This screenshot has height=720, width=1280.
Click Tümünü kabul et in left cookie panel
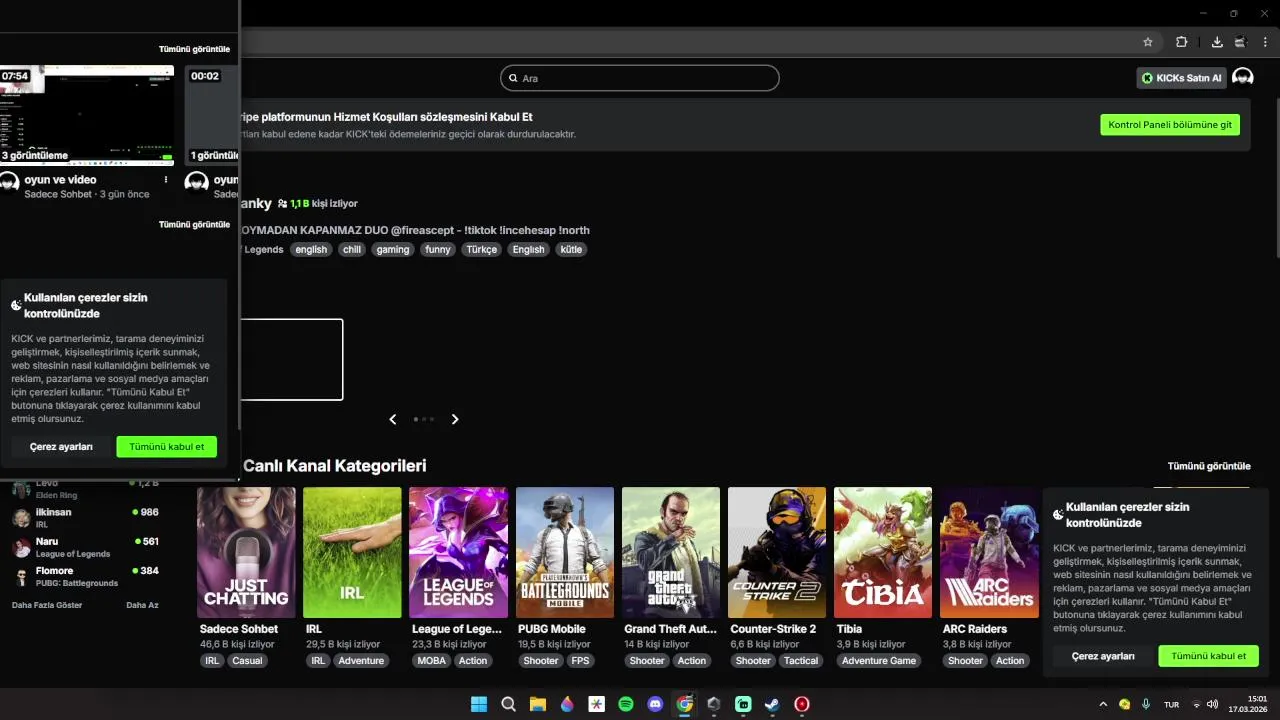[167, 447]
